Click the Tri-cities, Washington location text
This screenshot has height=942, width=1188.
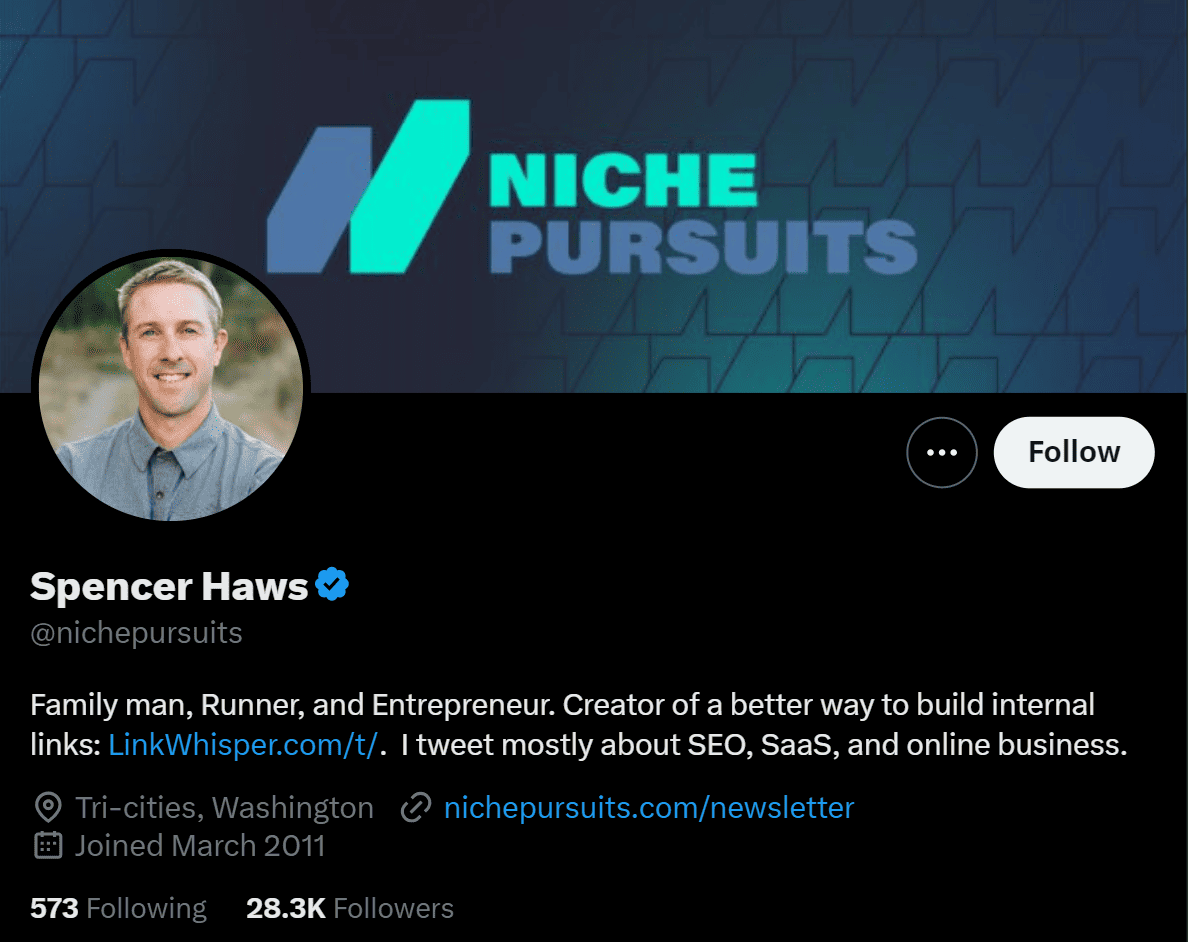click(224, 808)
